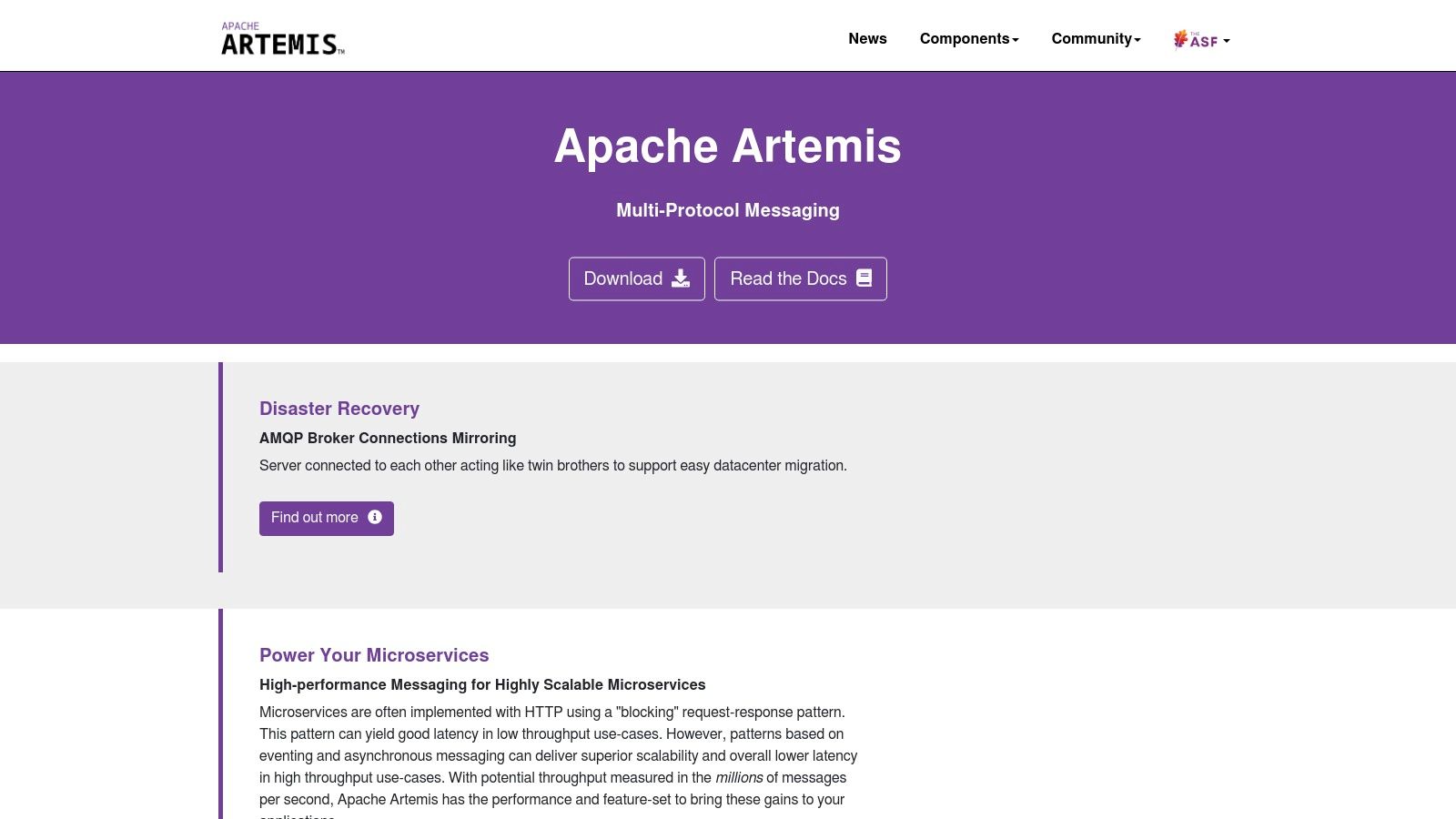
Task: Click the Download button
Action: (636, 278)
